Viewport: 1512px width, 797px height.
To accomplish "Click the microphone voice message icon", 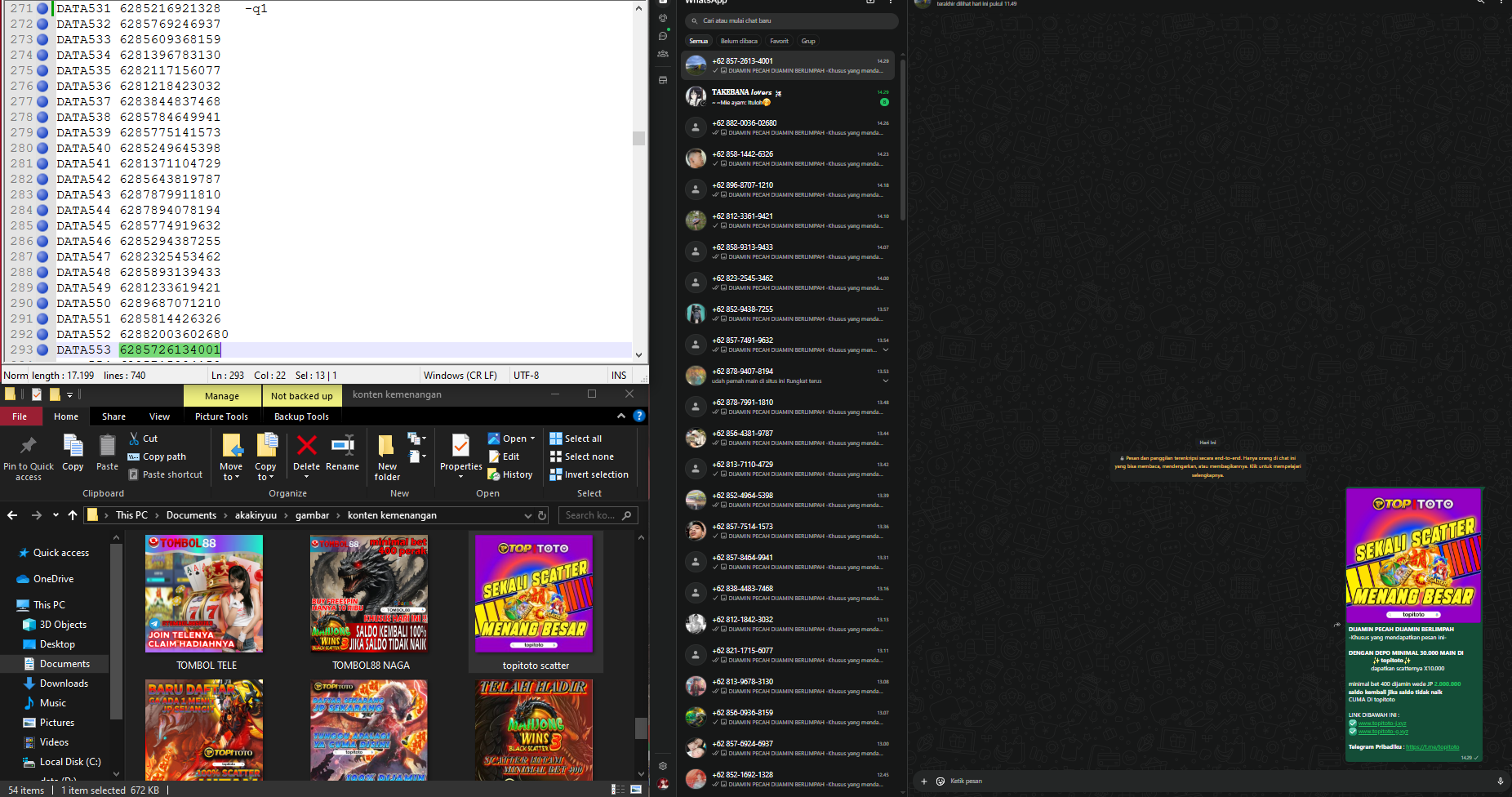I will pyautogui.click(x=1501, y=781).
